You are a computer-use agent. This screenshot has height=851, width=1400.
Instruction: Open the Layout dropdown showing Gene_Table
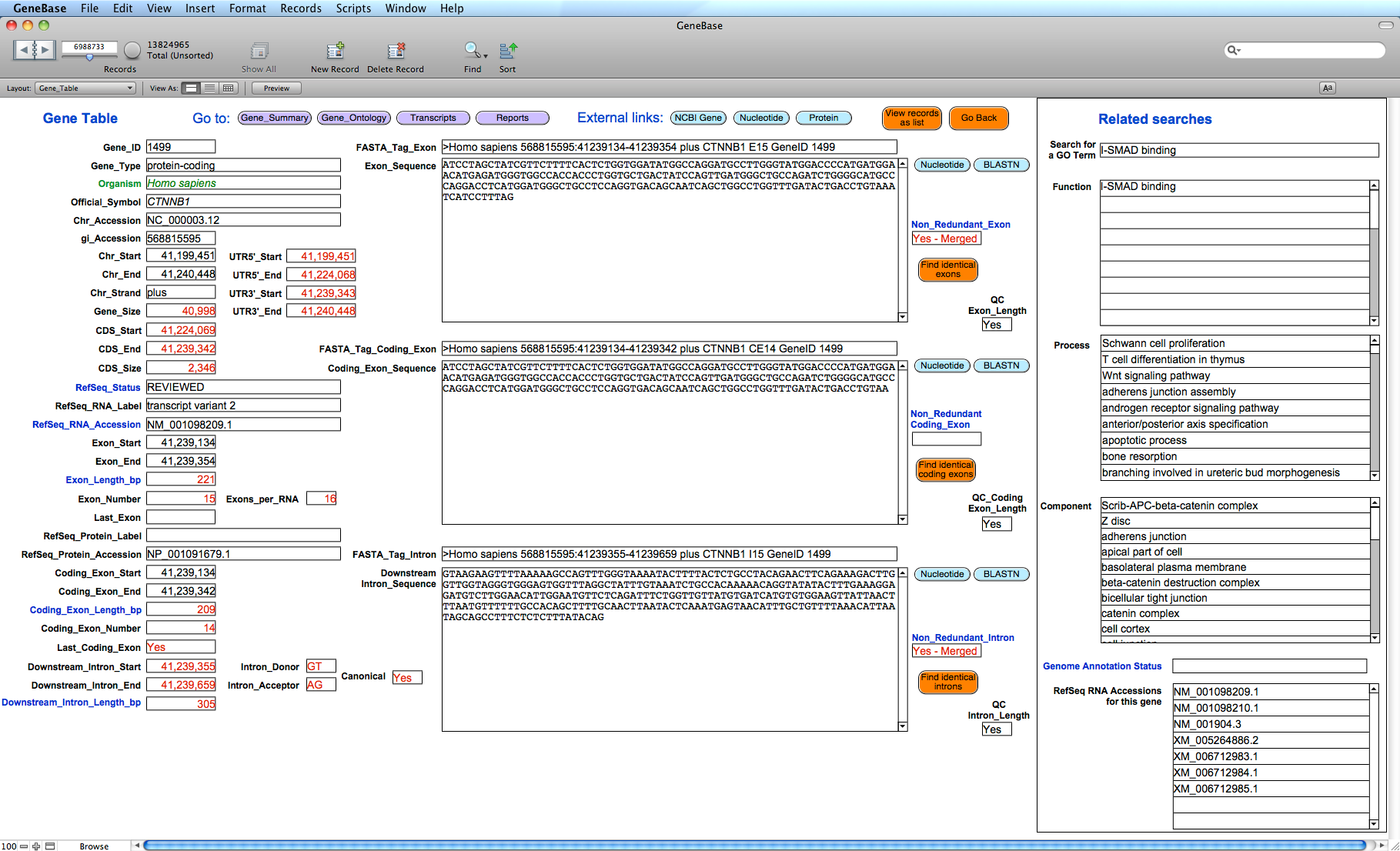click(85, 88)
